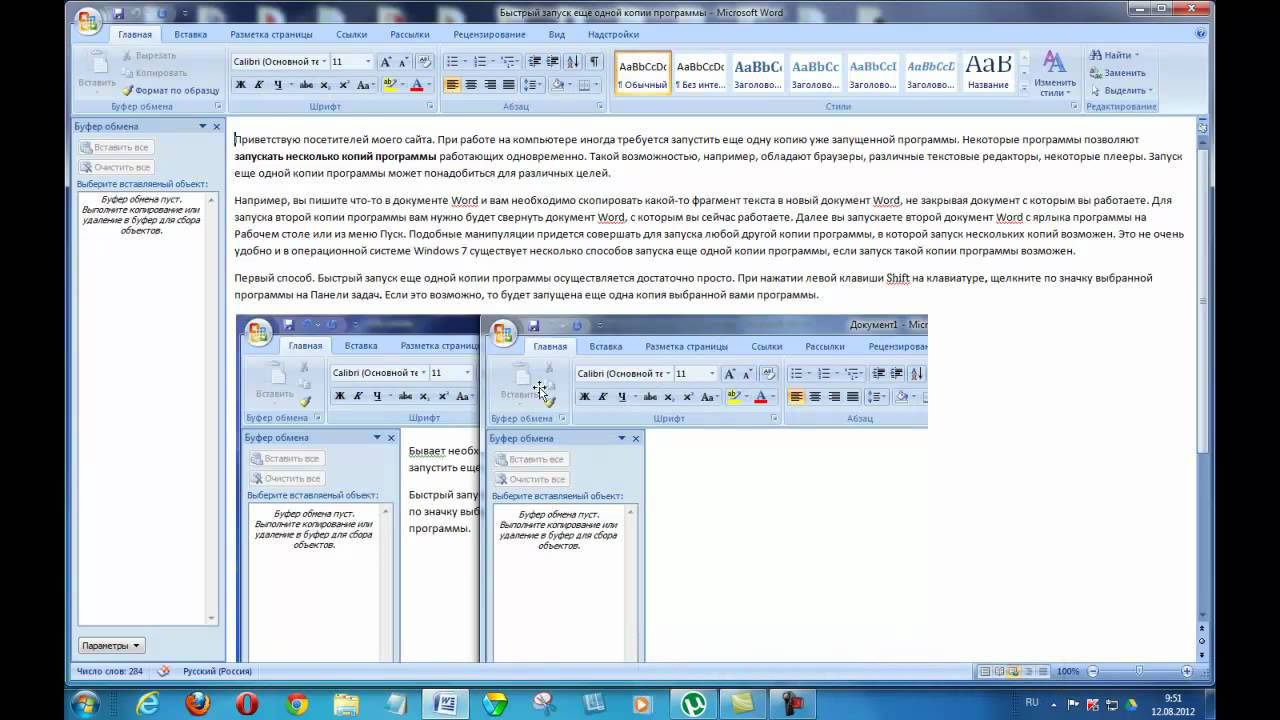This screenshot has width=1280, height=720.
Task: Click the word count in status bar
Action: pyautogui.click(x=109, y=671)
